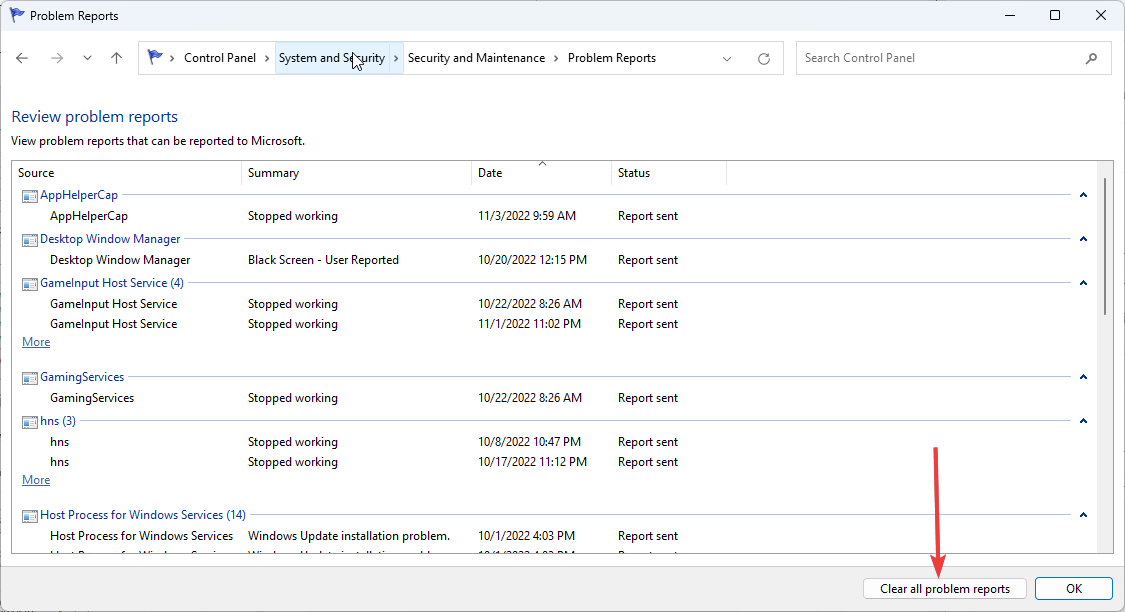Open the AppHelperCap group header link

click(79, 195)
